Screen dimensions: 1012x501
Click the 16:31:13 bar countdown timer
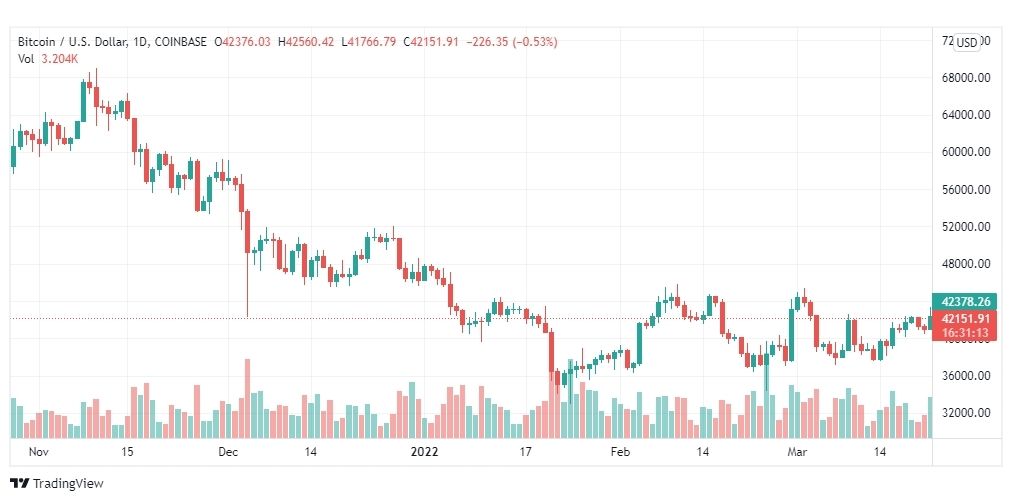[965, 333]
